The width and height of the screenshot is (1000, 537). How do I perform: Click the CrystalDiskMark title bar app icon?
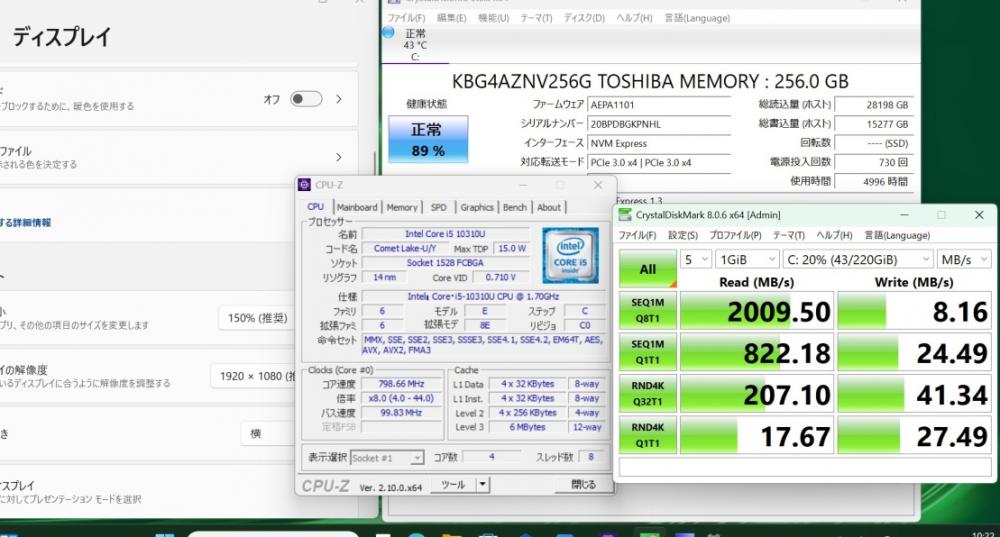pyautogui.click(x=625, y=215)
